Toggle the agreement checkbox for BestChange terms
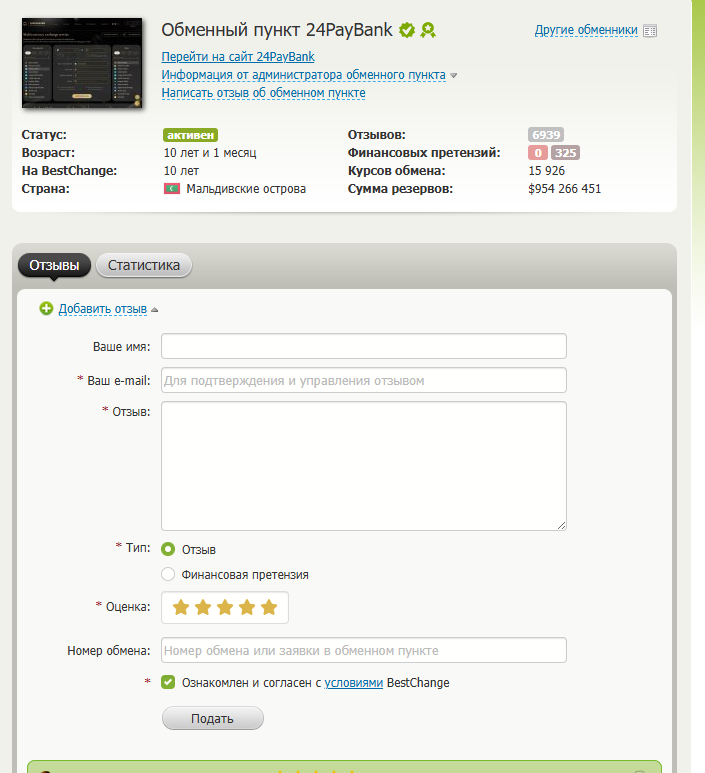Screen dimensions: 705x773 (x=168, y=682)
